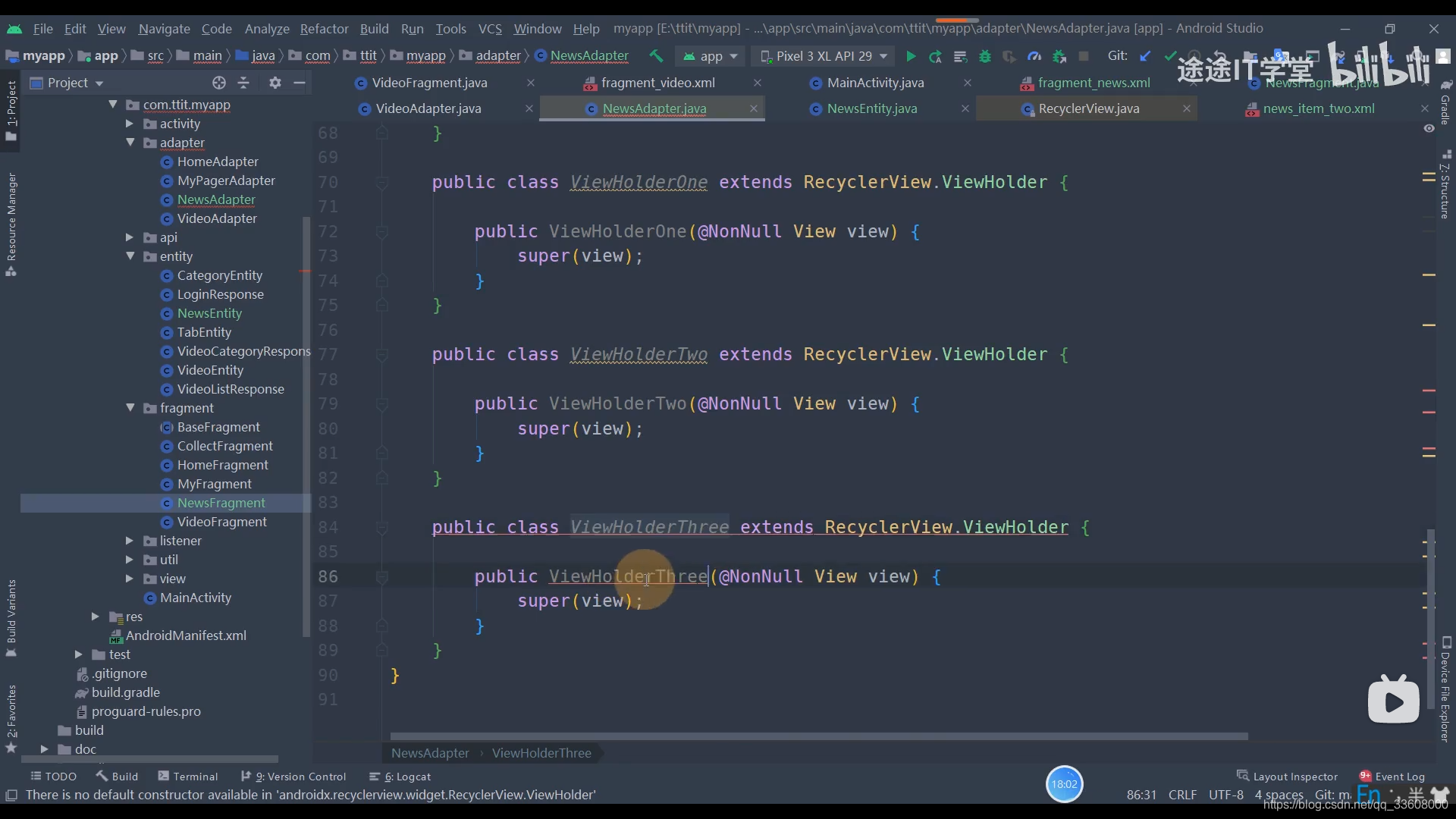Click NewsAdapter in bottom breadcrumb
The image size is (1456, 819).
(x=430, y=753)
